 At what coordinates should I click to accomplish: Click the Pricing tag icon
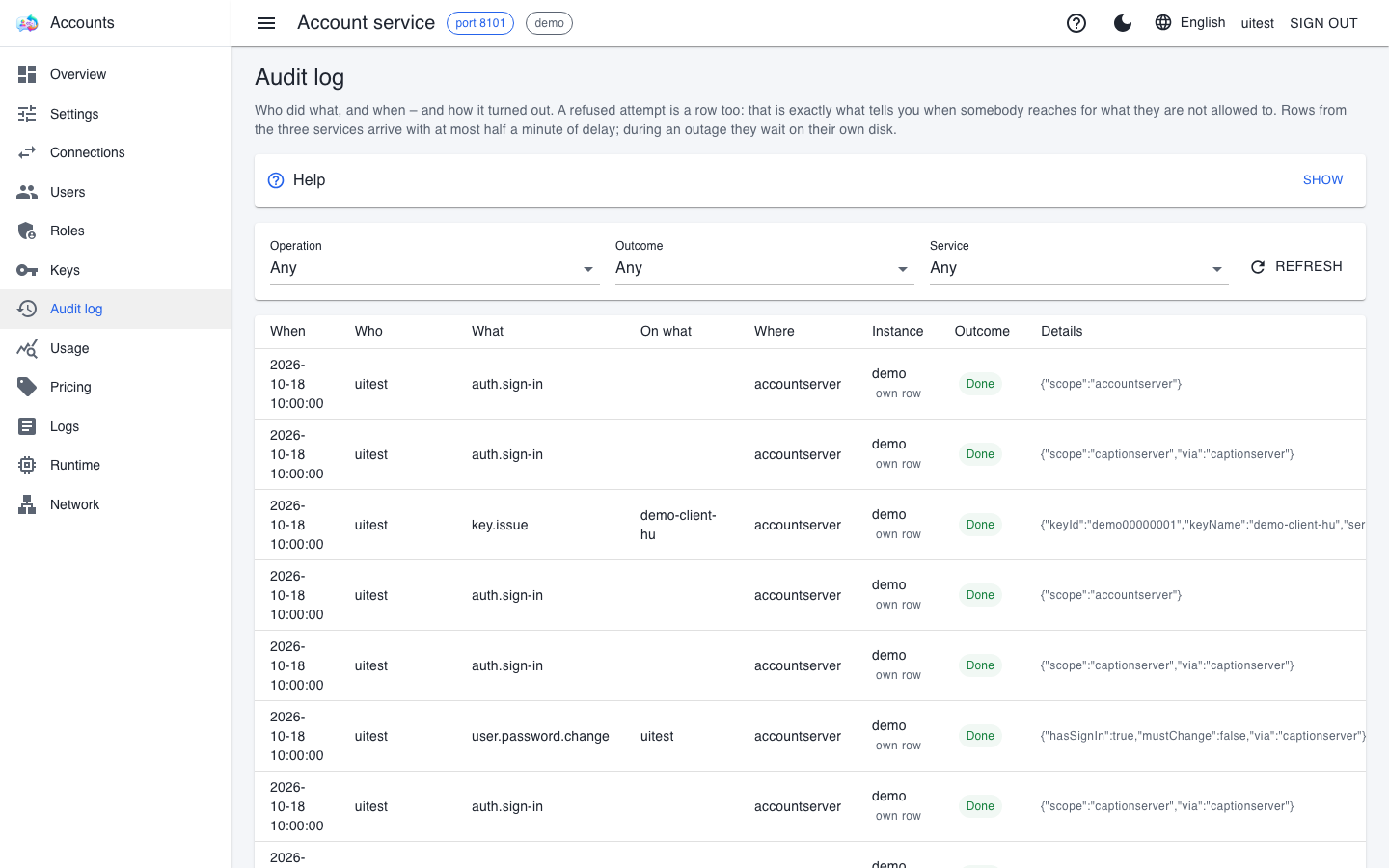coord(27,387)
